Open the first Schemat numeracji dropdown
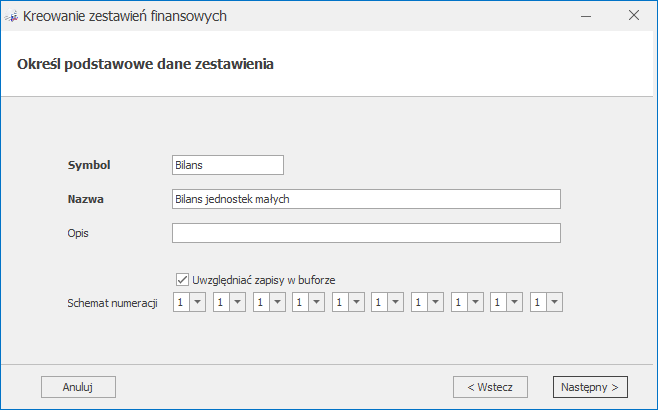The image size is (658, 410). 197,302
